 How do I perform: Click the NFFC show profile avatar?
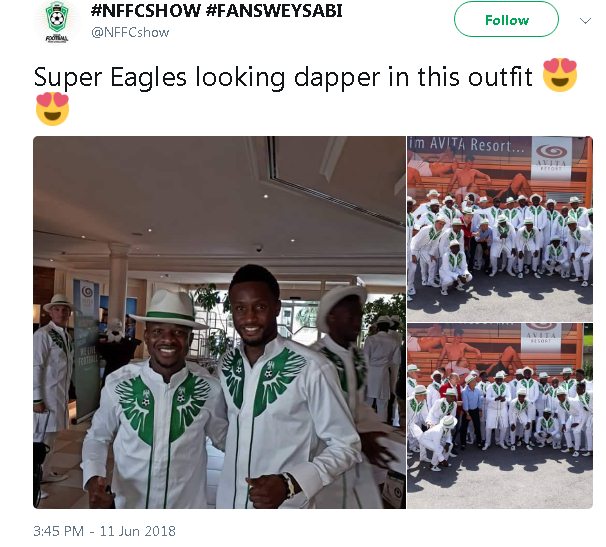pyautogui.click(x=57, y=22)
